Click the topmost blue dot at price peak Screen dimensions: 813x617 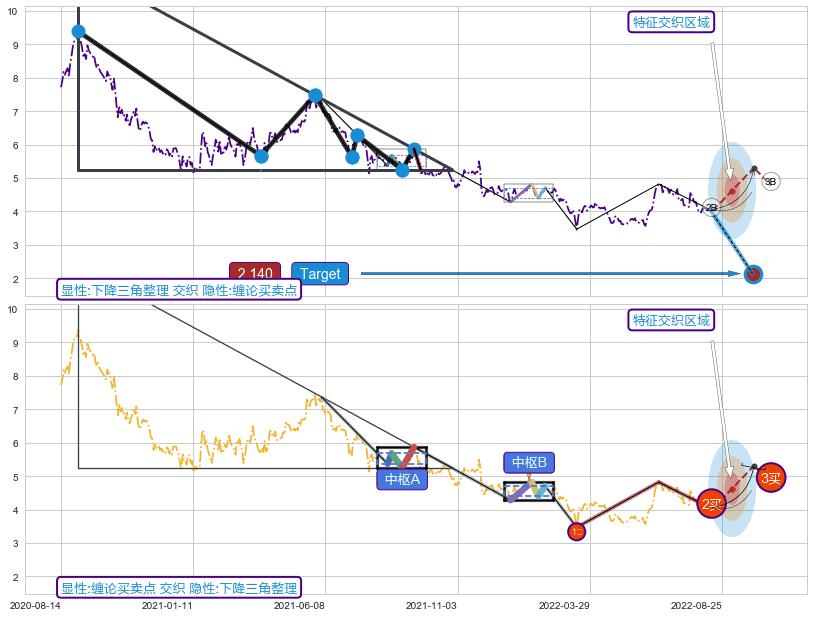click(78, 32)
